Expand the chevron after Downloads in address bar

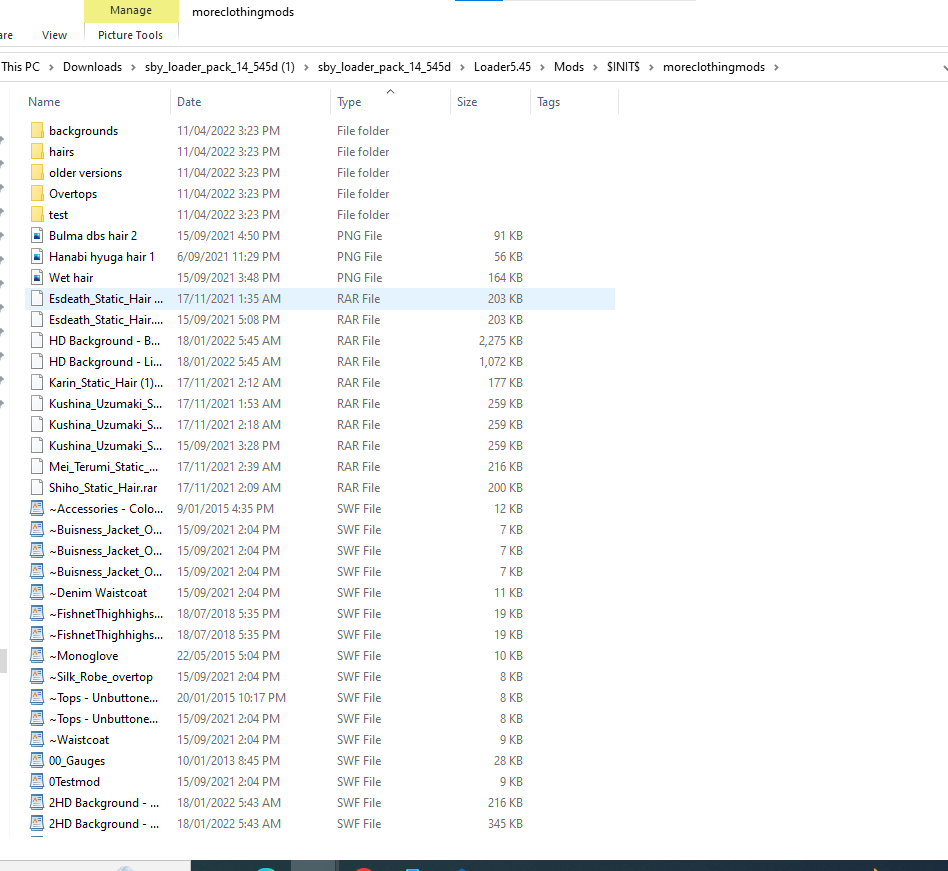[131, 67]
